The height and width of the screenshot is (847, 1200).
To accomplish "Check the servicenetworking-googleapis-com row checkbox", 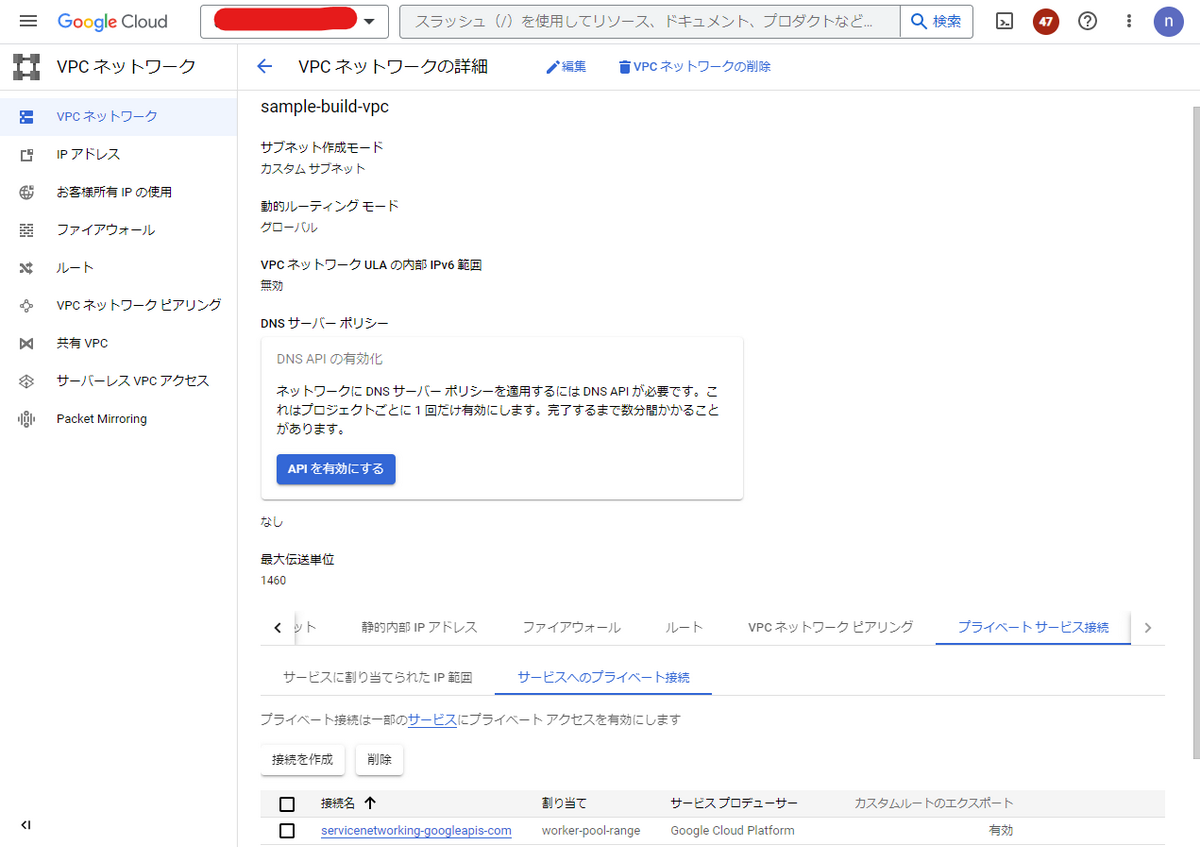I will 287,831.
